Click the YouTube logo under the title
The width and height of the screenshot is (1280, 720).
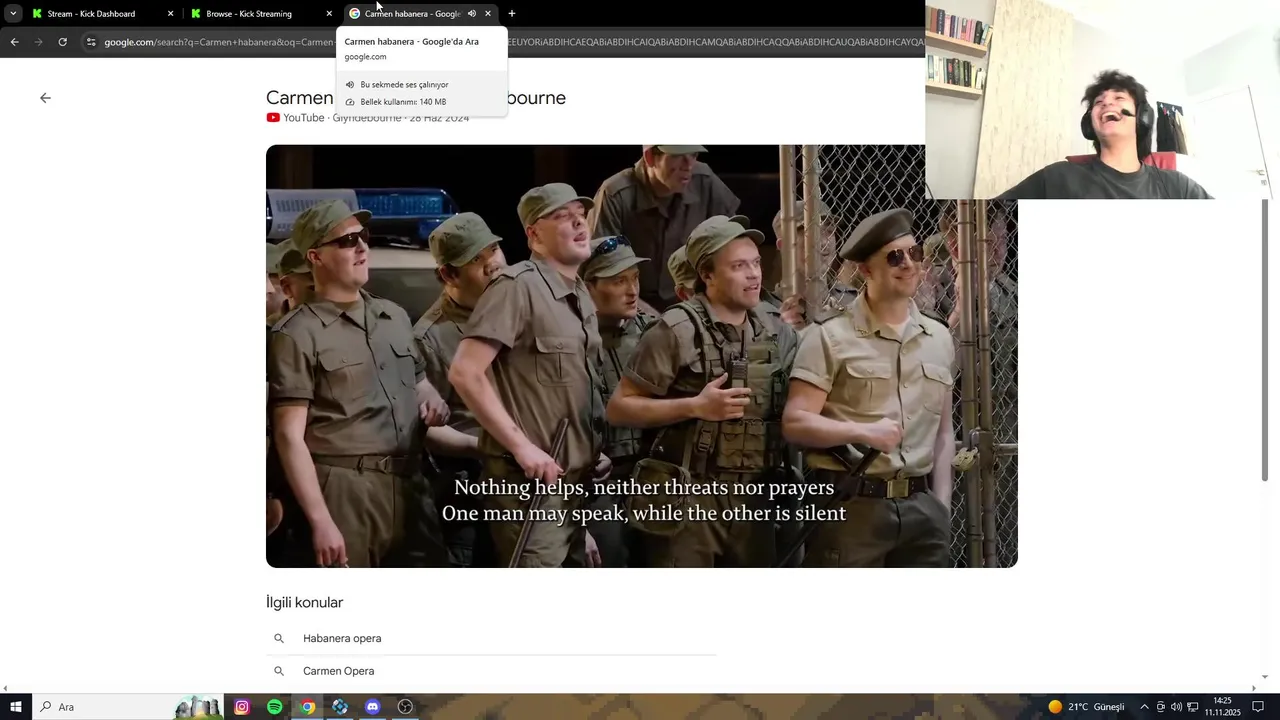[273, 118]
